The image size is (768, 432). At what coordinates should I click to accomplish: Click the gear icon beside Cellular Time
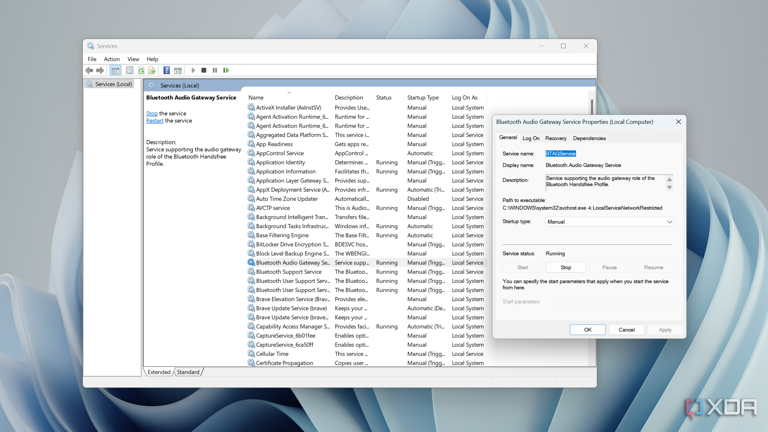click(251, 354)
